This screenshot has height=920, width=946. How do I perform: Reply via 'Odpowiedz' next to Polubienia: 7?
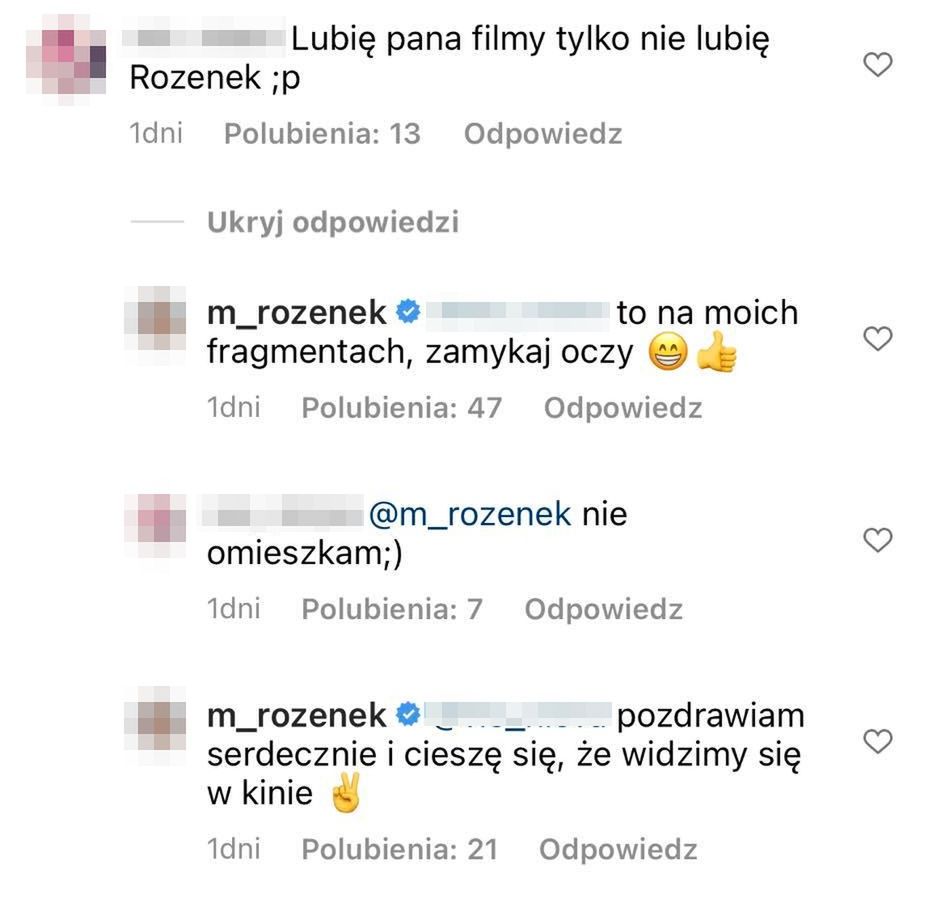[603, 609]
